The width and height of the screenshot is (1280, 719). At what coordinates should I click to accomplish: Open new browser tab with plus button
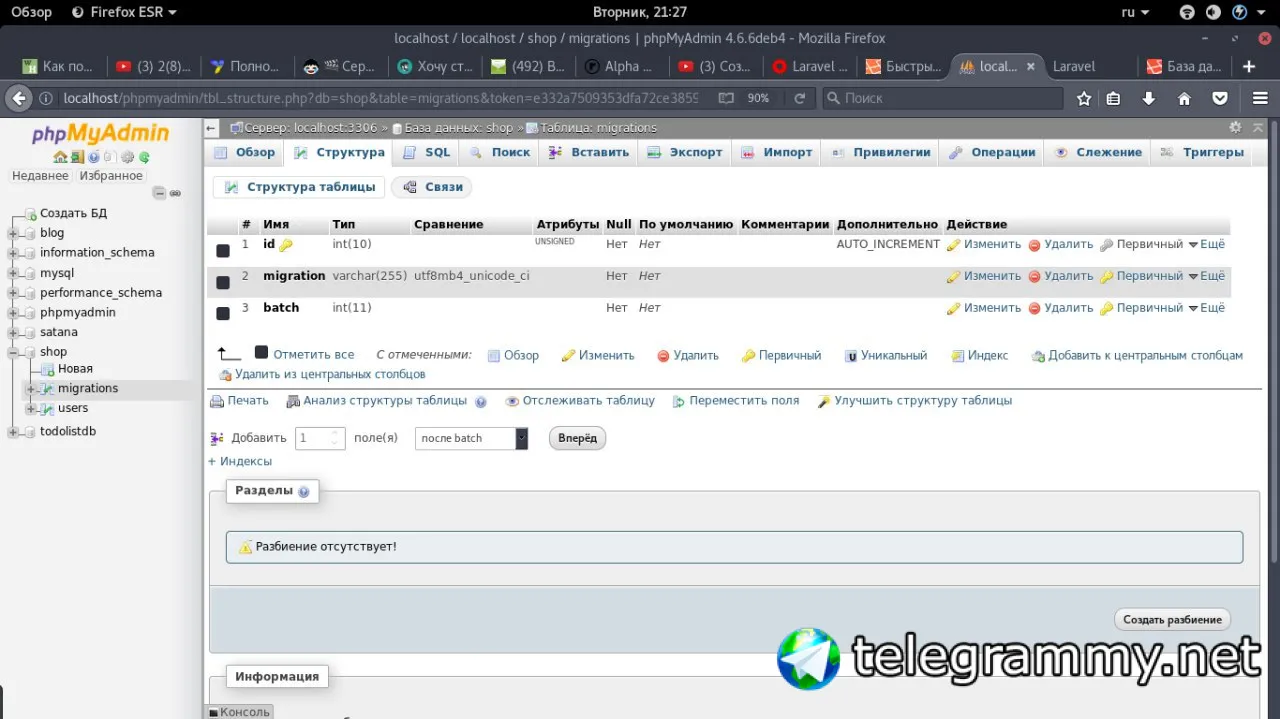click(x=1249, y=66)
